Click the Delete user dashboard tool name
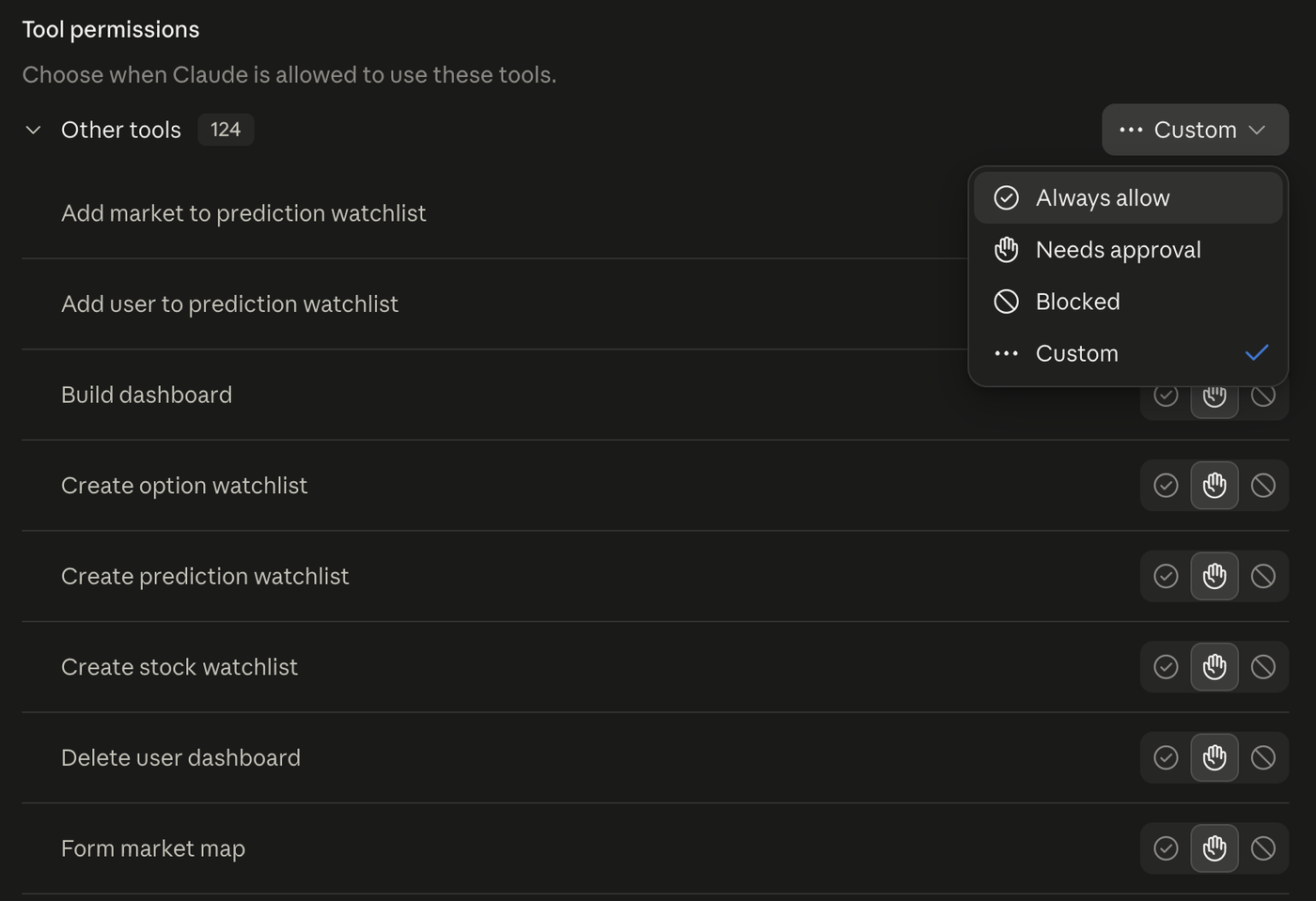The height and width of the screenshot is (901, 1316). (x=180, y=757)
